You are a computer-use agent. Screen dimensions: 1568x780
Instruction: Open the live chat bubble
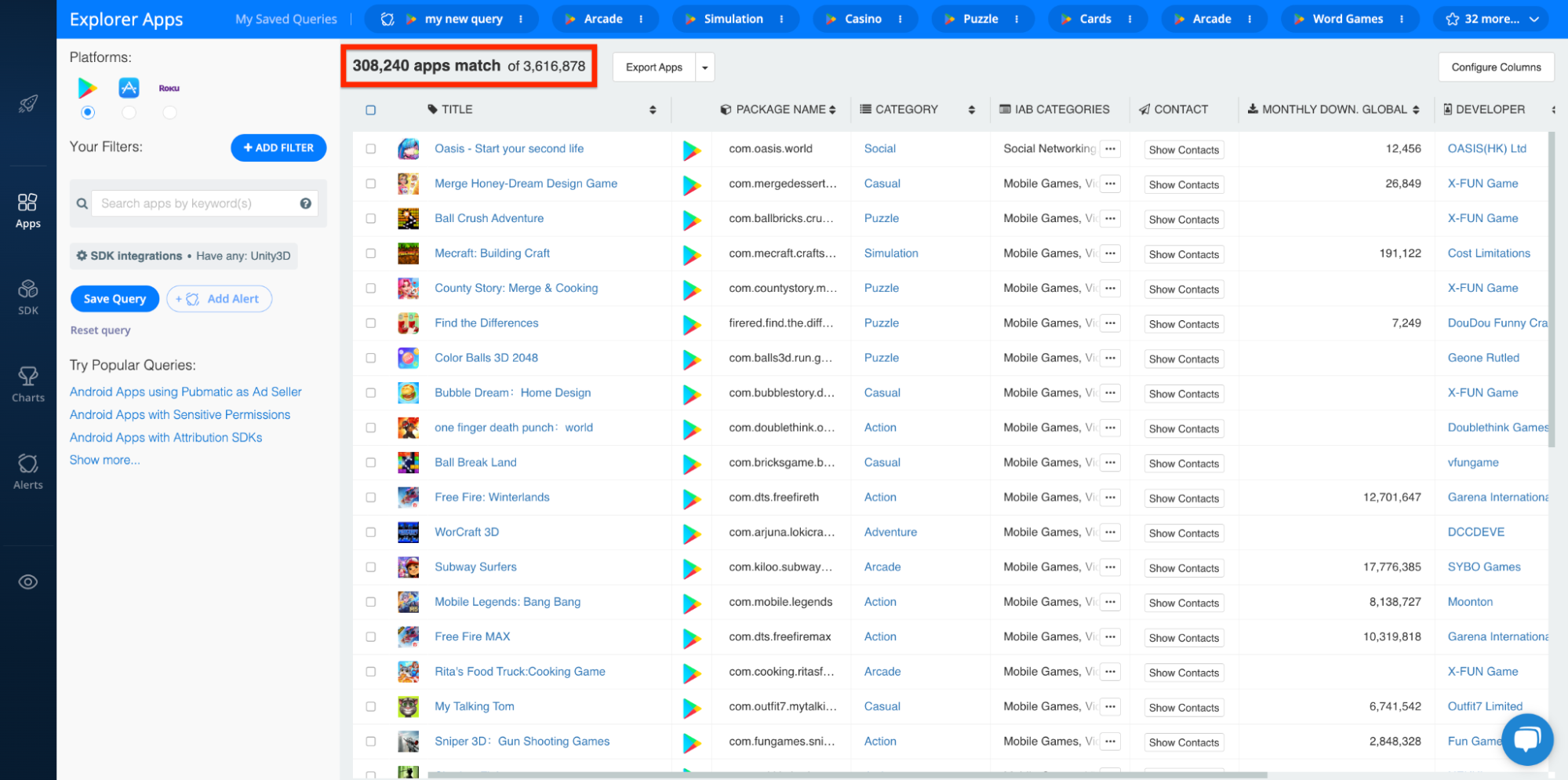pyautogui.click(x=1527, y=739)
